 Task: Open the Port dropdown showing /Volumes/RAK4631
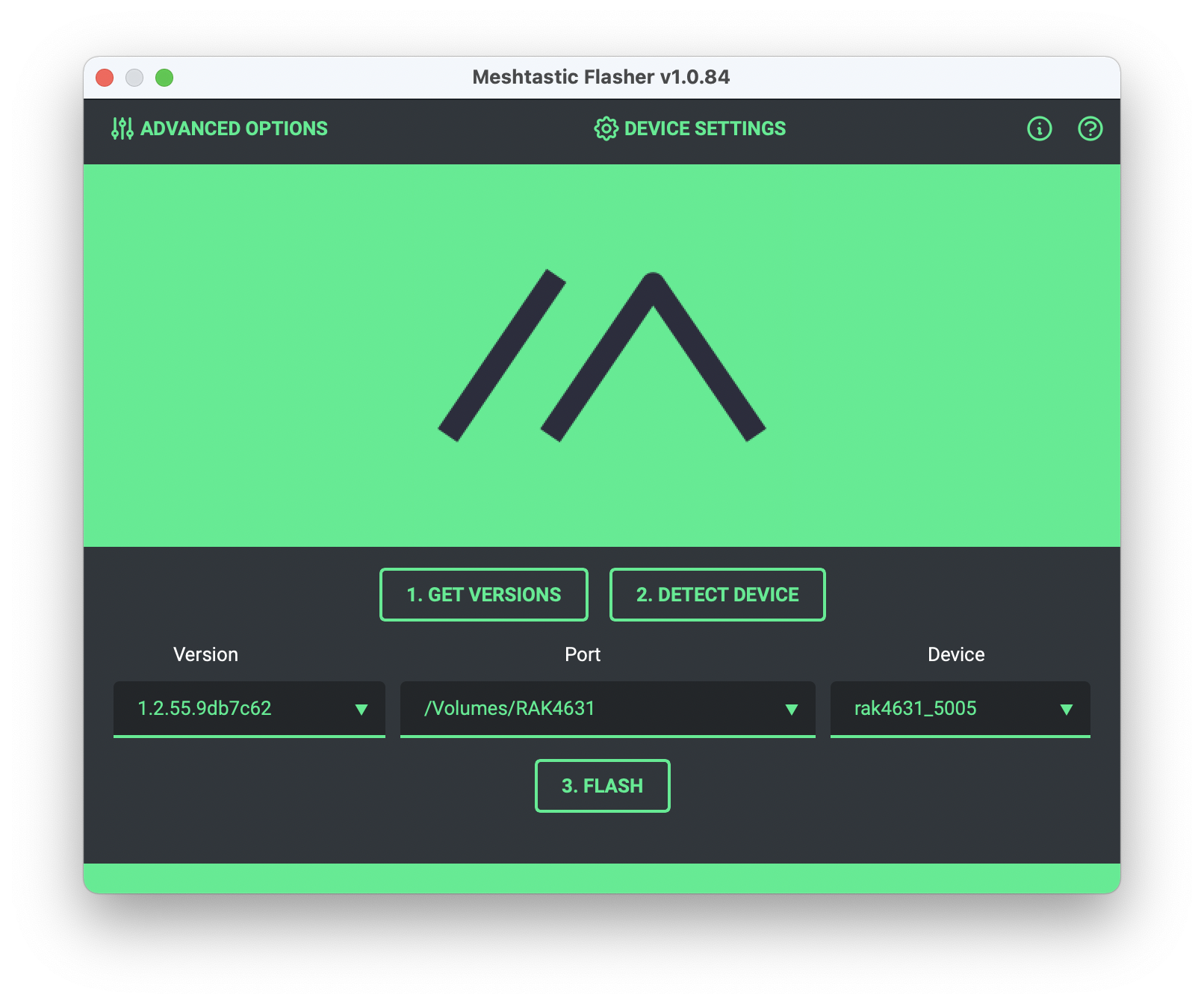point(608,709)
